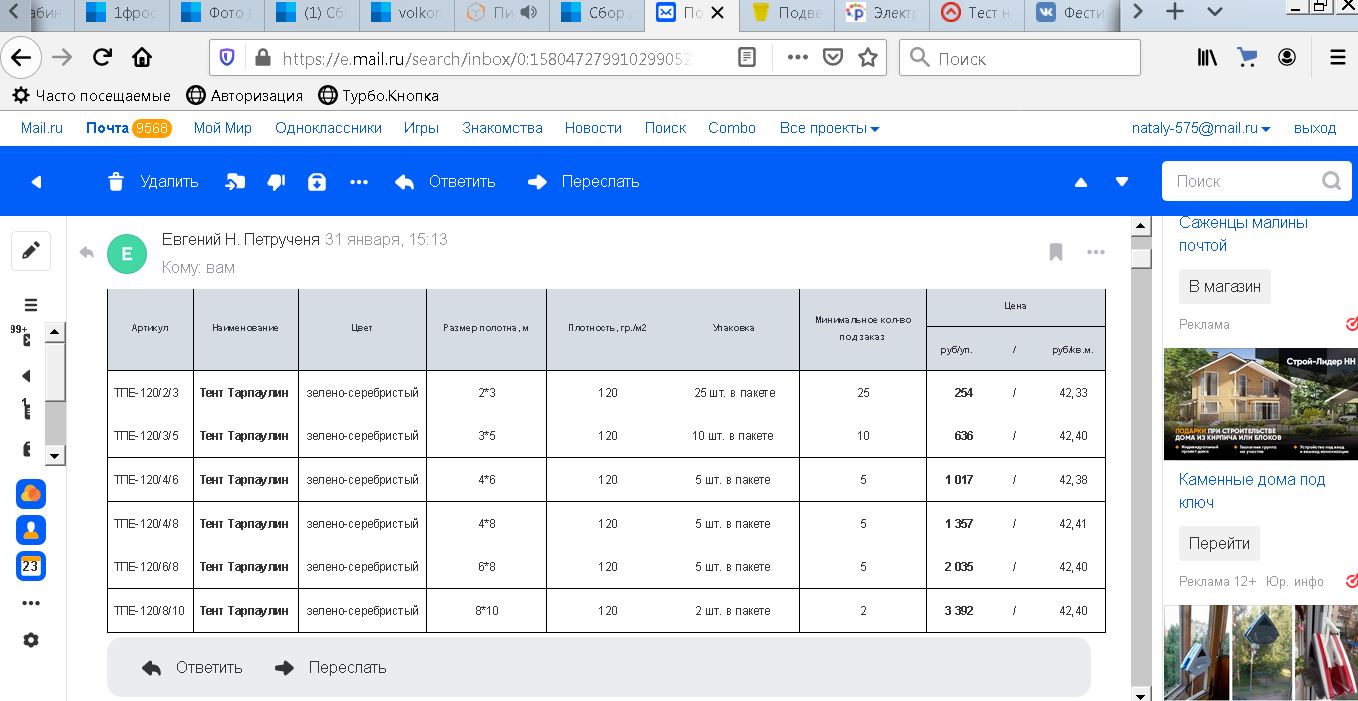Open the list-all-tabs chevron
The width and height of the screenshot is (1358, 701).
pyautogui.click(x=1214, y=12)
